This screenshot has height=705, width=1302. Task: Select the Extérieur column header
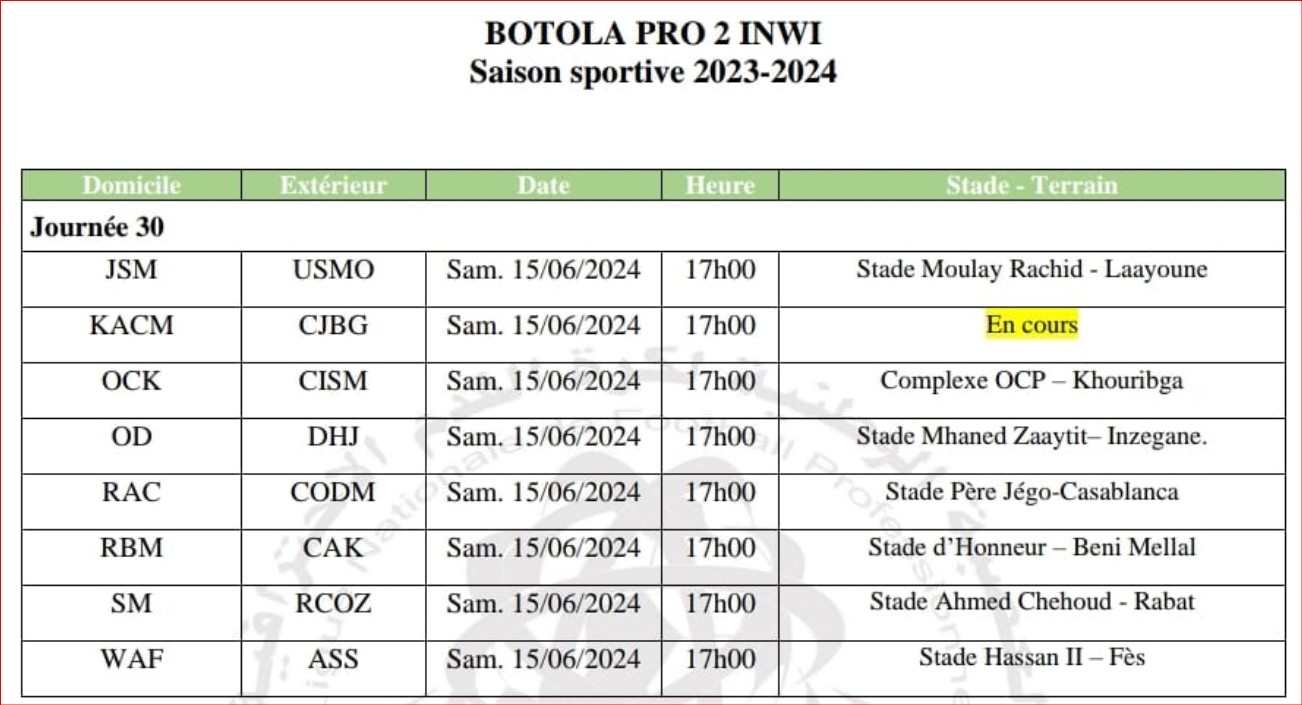point(334,185)
